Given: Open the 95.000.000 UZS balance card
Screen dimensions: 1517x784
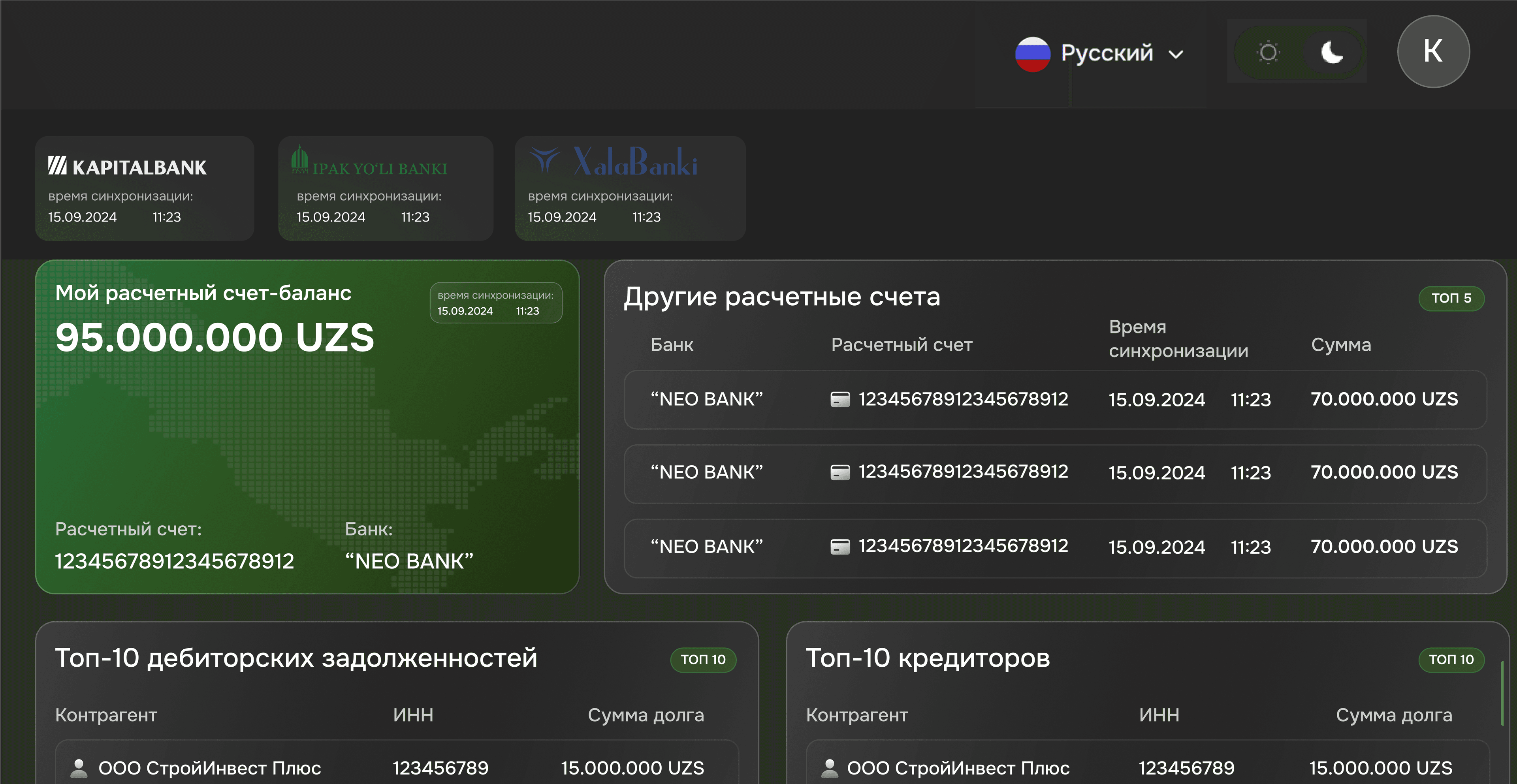Looking at the screenshot, I should (x=307, y=427).
